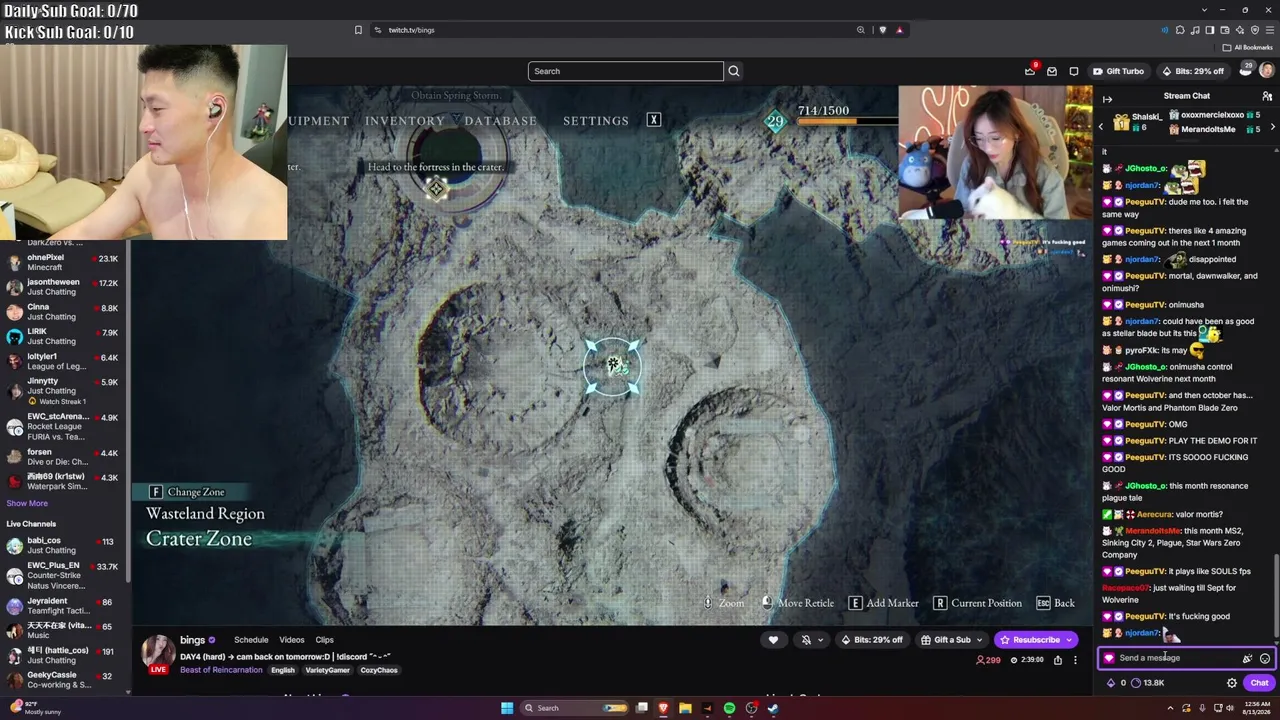Image resolution: width=1280 pixels, height=720 pixels.
Task: Open the media control music note icon
Action: [x=1195, y=30]
